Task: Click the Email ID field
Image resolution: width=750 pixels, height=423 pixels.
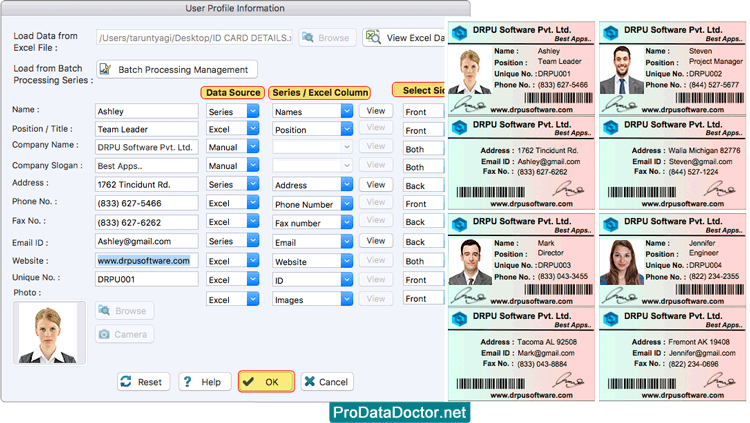Action: 146,241
